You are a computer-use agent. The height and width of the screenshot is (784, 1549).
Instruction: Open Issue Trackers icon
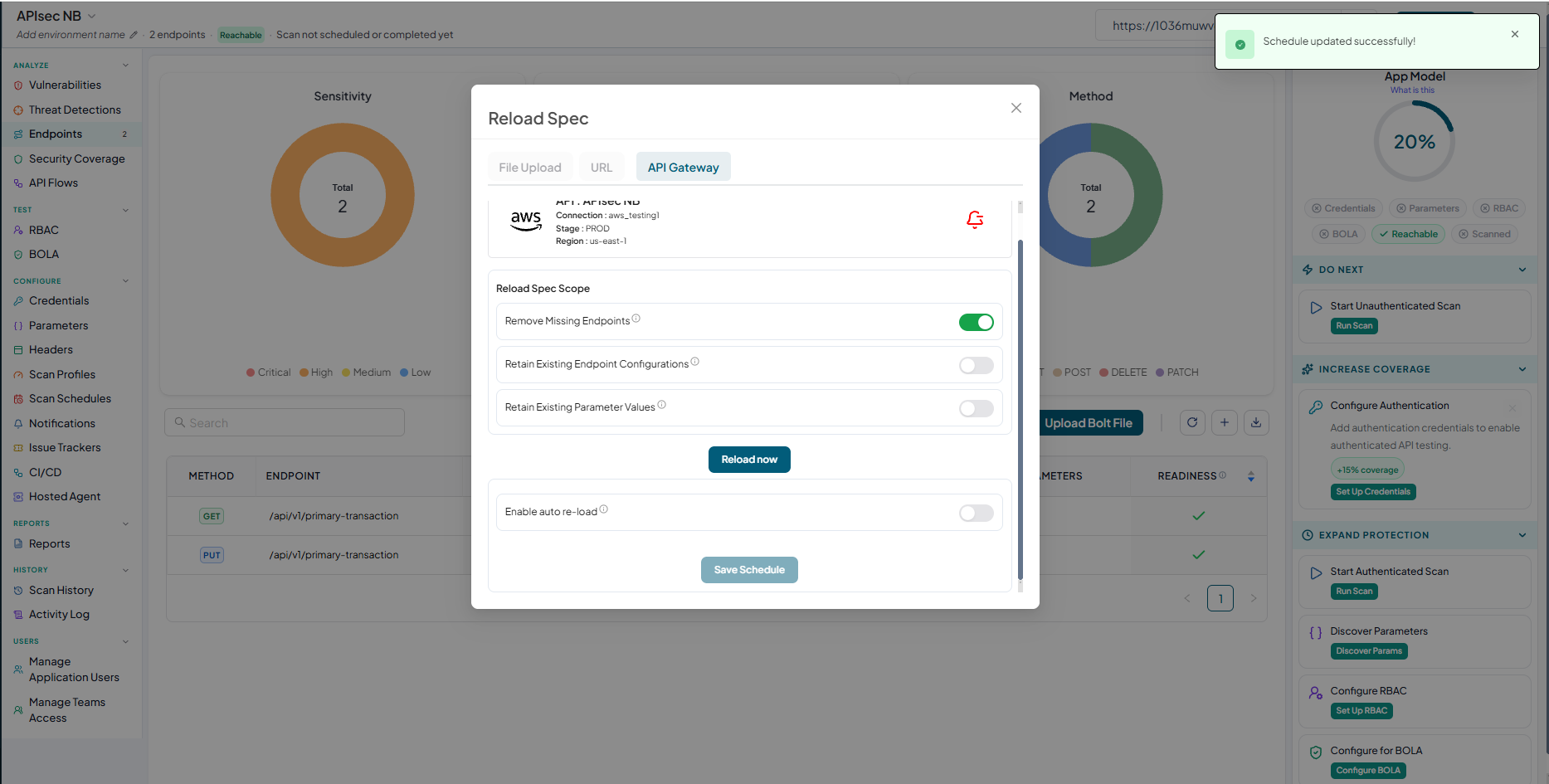18,448
